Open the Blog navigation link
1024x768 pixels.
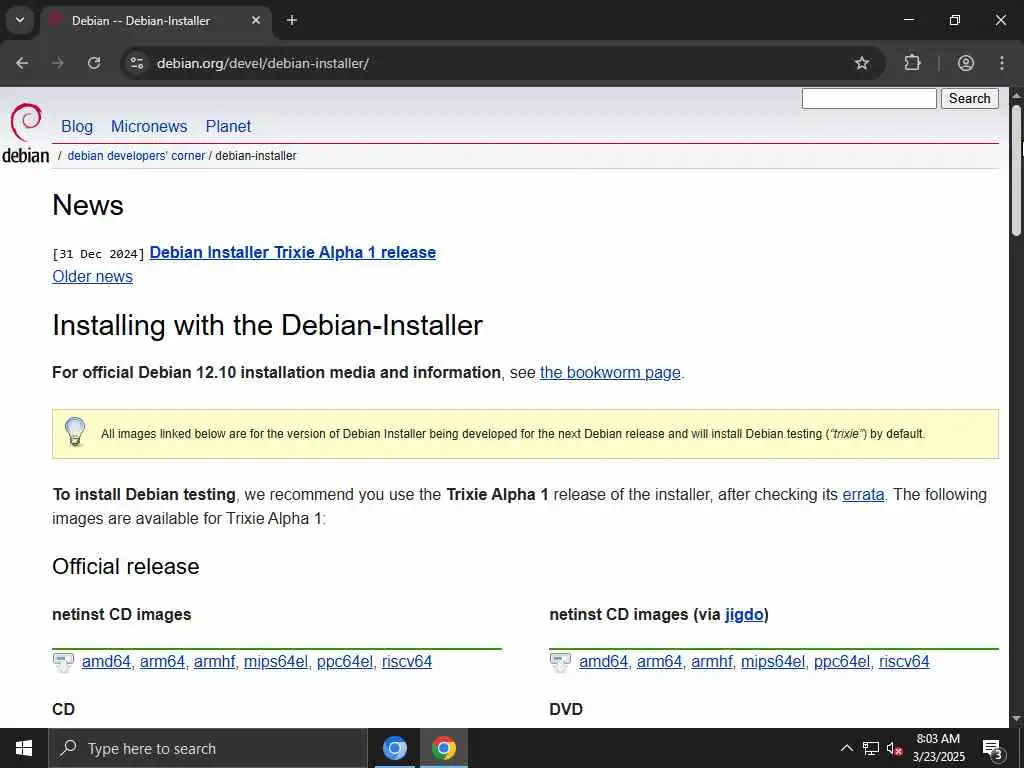tap(77, 127)
